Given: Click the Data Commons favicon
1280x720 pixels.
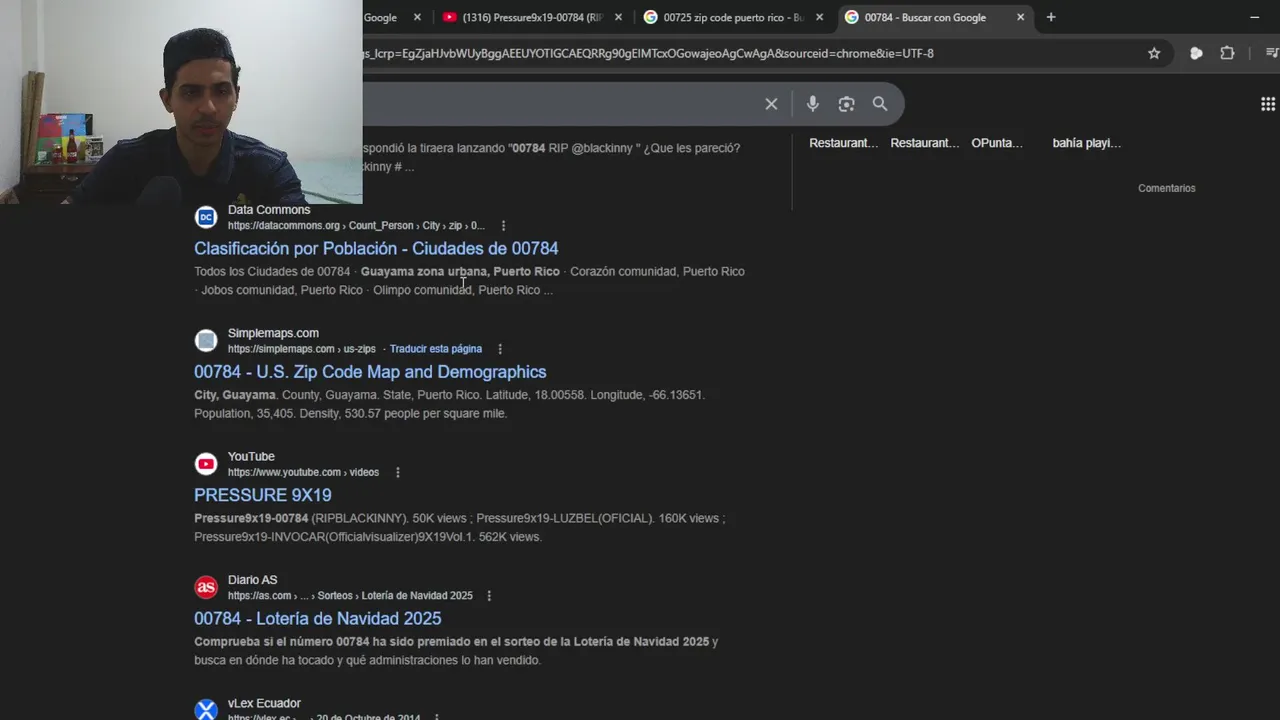Looking at the screenshot, I should 206,217.
